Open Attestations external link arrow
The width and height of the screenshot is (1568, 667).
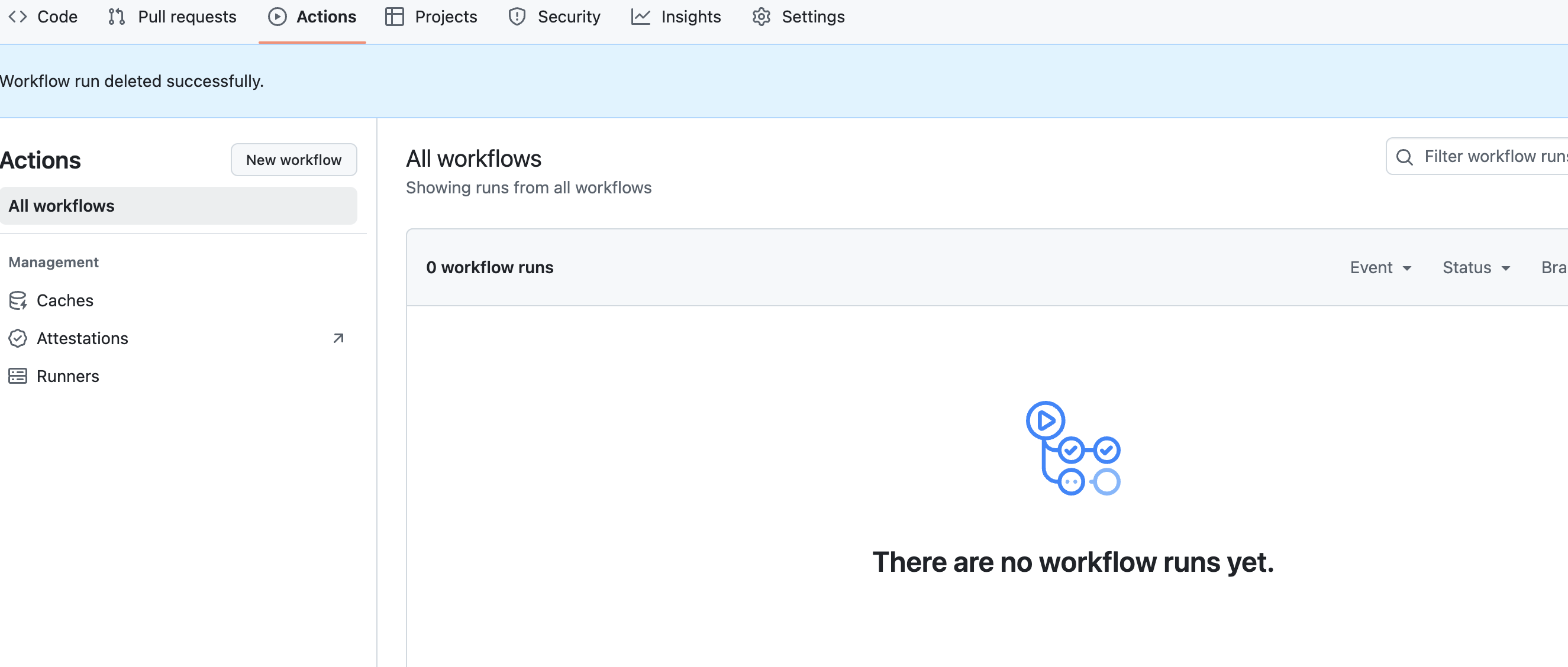(338, 338)
